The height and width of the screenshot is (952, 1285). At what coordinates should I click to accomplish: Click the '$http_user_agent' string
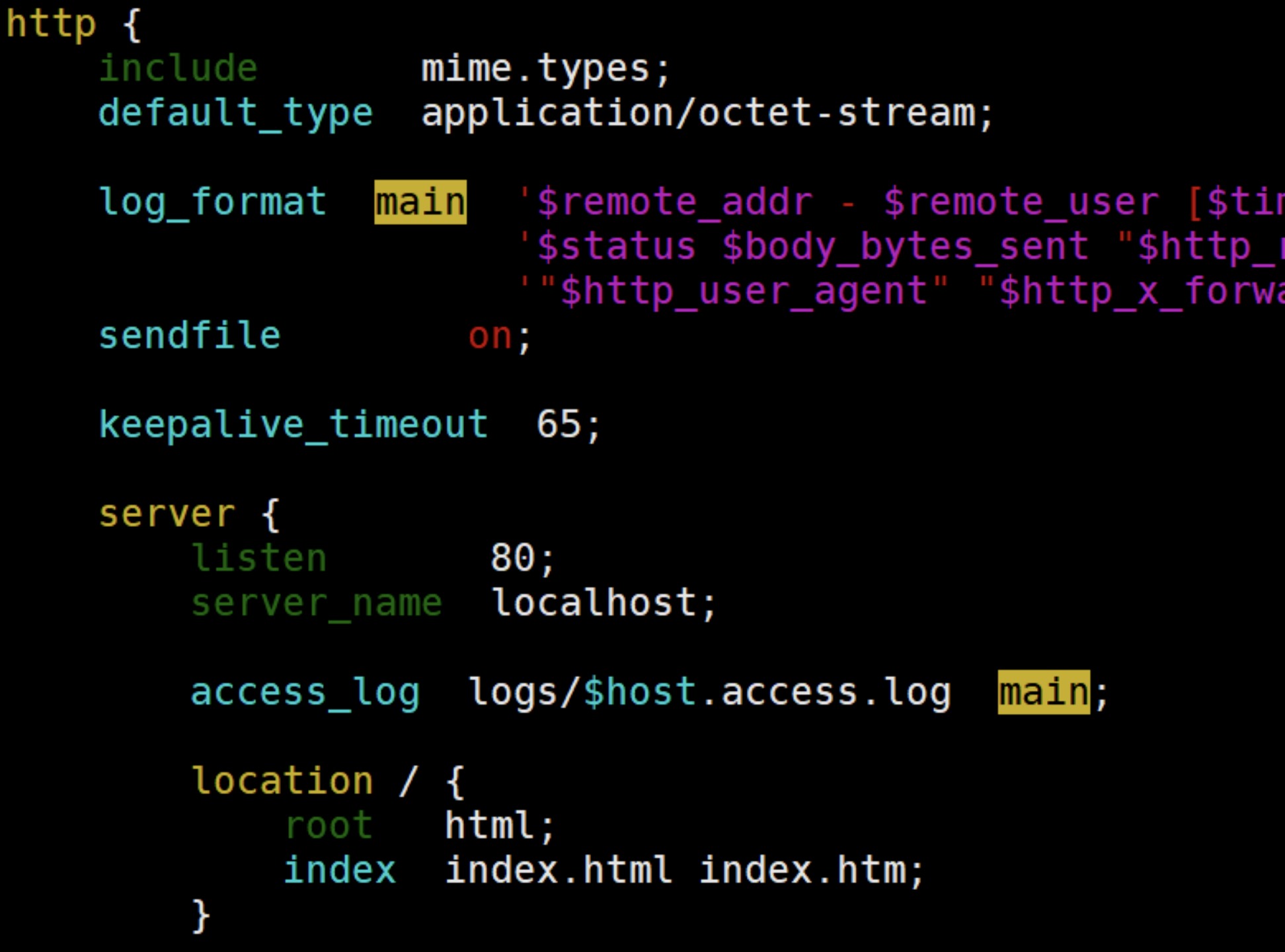[x=744, y=292]
